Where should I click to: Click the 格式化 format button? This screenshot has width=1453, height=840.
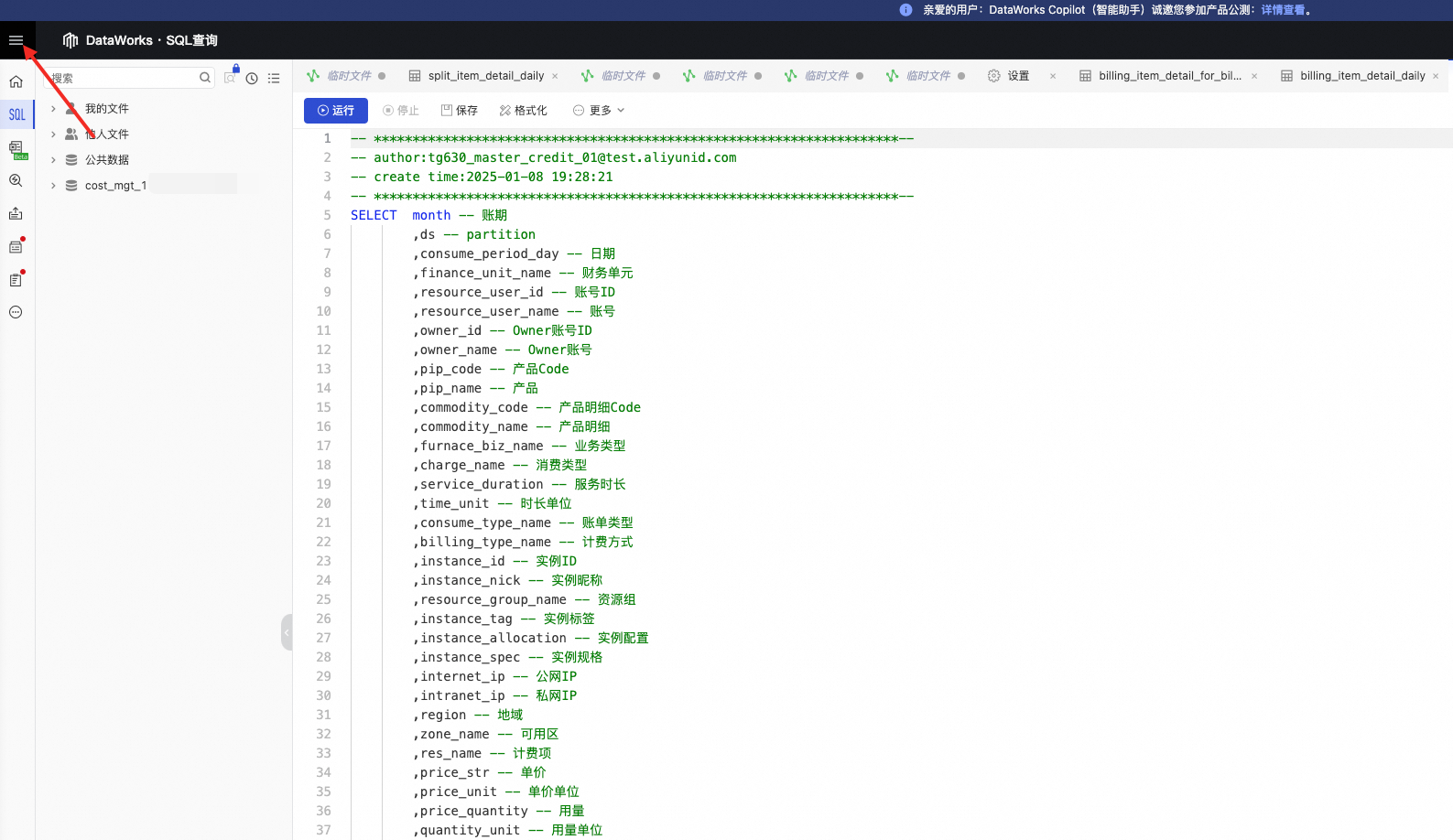click(x=524, y=111)
